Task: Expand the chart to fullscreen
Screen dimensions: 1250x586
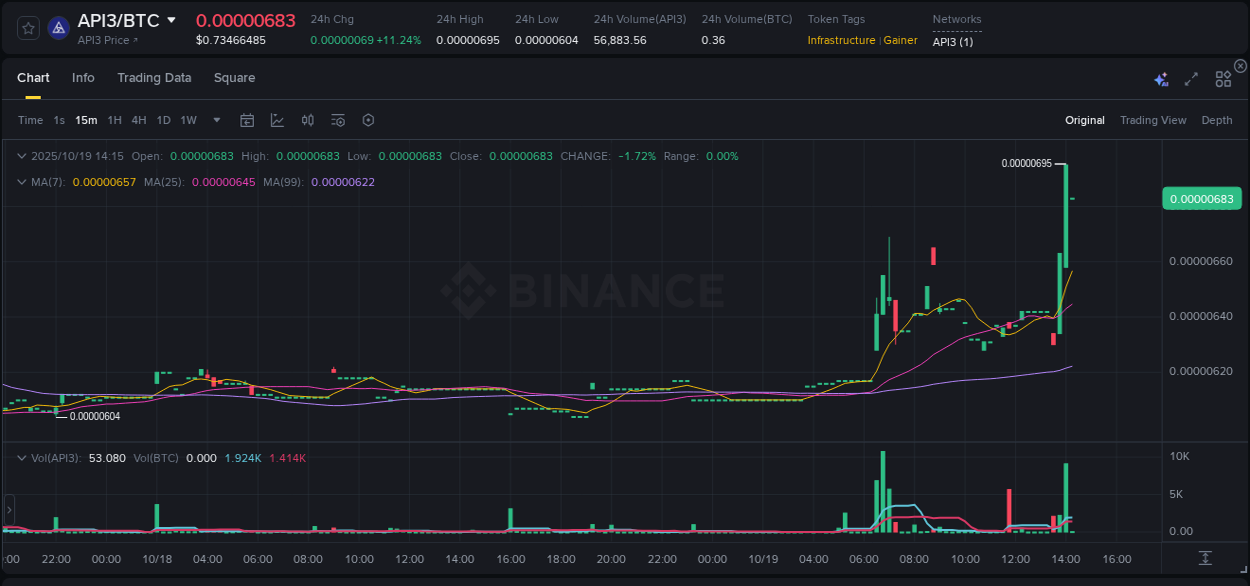Action: pyautogui.click(x=1191, y=77)
